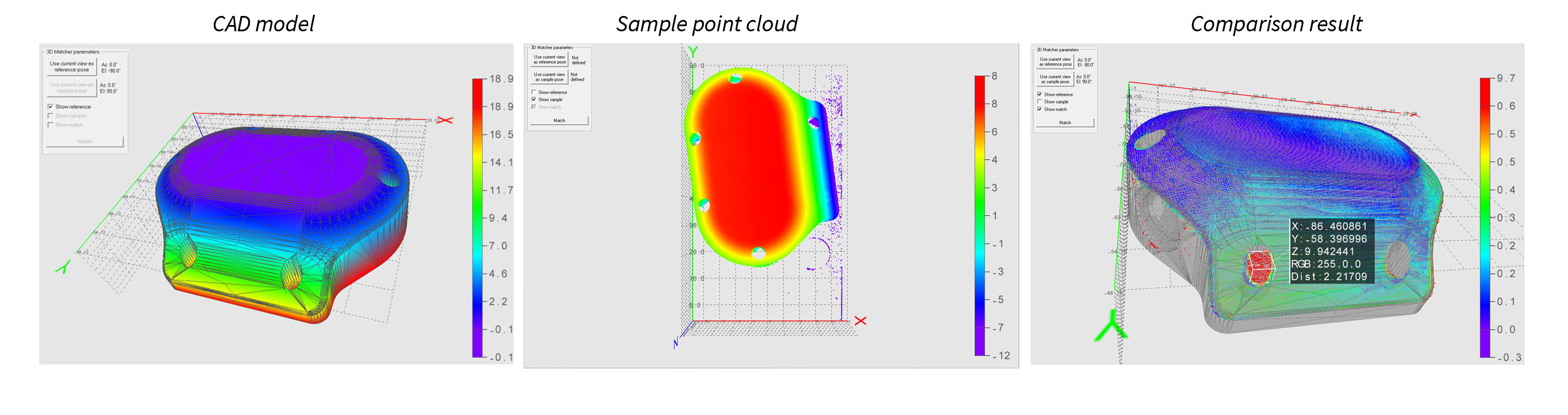Click the point coordinates tooltip showing Dist 2.21709
The image size is (1568, 415).
1331,251
